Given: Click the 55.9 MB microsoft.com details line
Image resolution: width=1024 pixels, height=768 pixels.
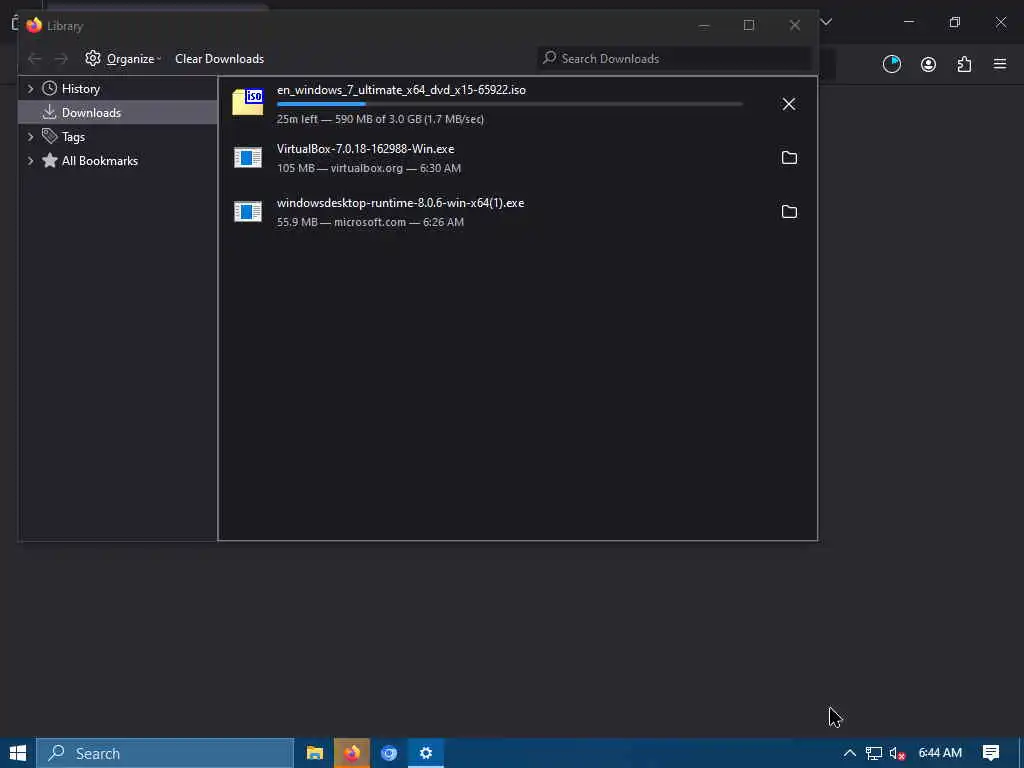Looking at the screenshot, I should coord(370,222).
